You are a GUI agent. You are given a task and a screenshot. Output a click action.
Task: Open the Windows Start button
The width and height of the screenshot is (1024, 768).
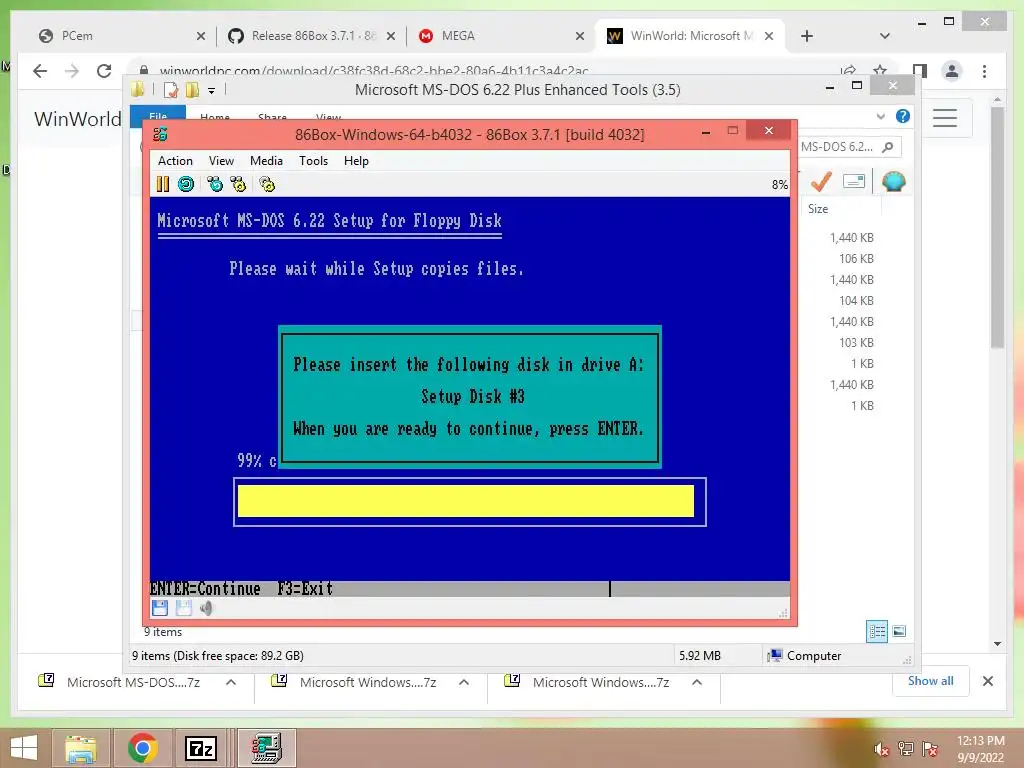coord(24,748)
